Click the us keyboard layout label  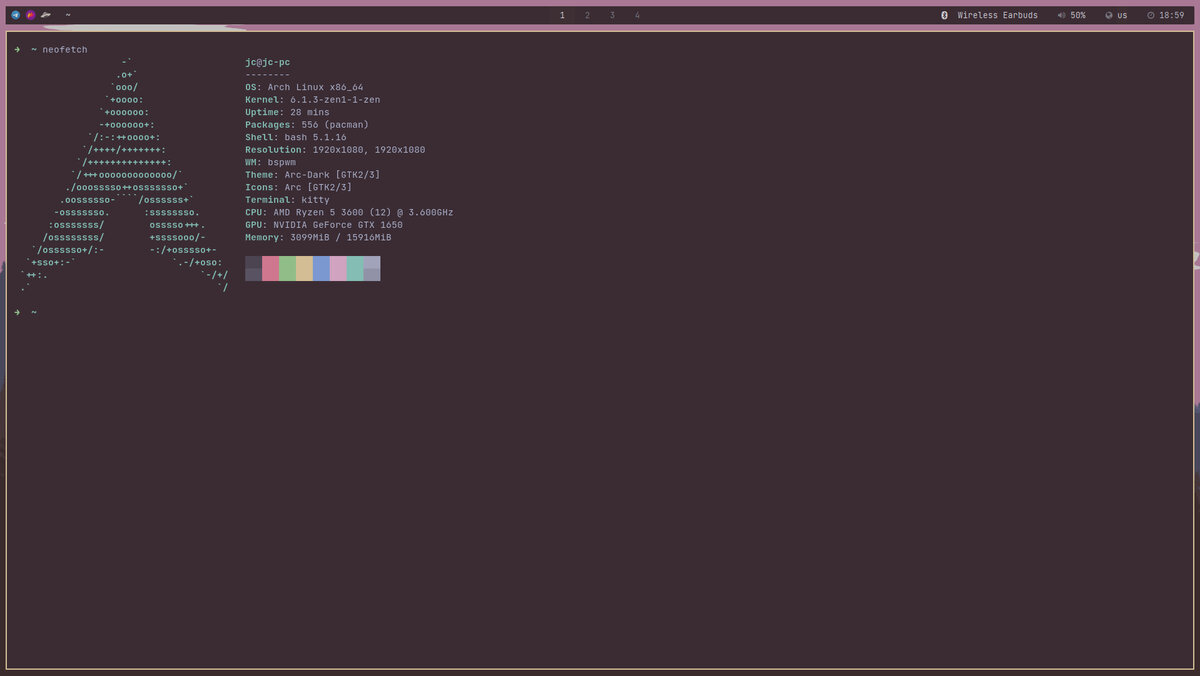pos(1122,15)
